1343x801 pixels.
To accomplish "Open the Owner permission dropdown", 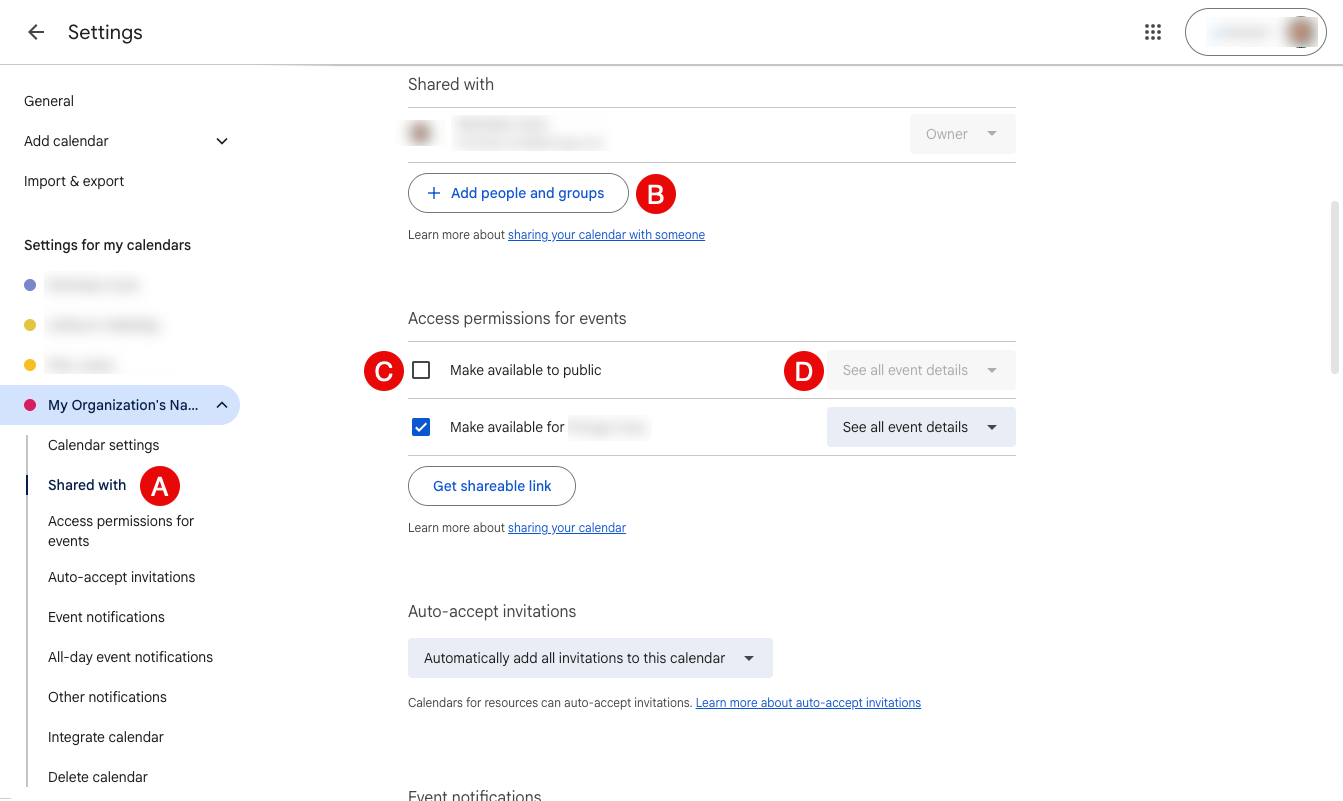I will tap(961, 133).
